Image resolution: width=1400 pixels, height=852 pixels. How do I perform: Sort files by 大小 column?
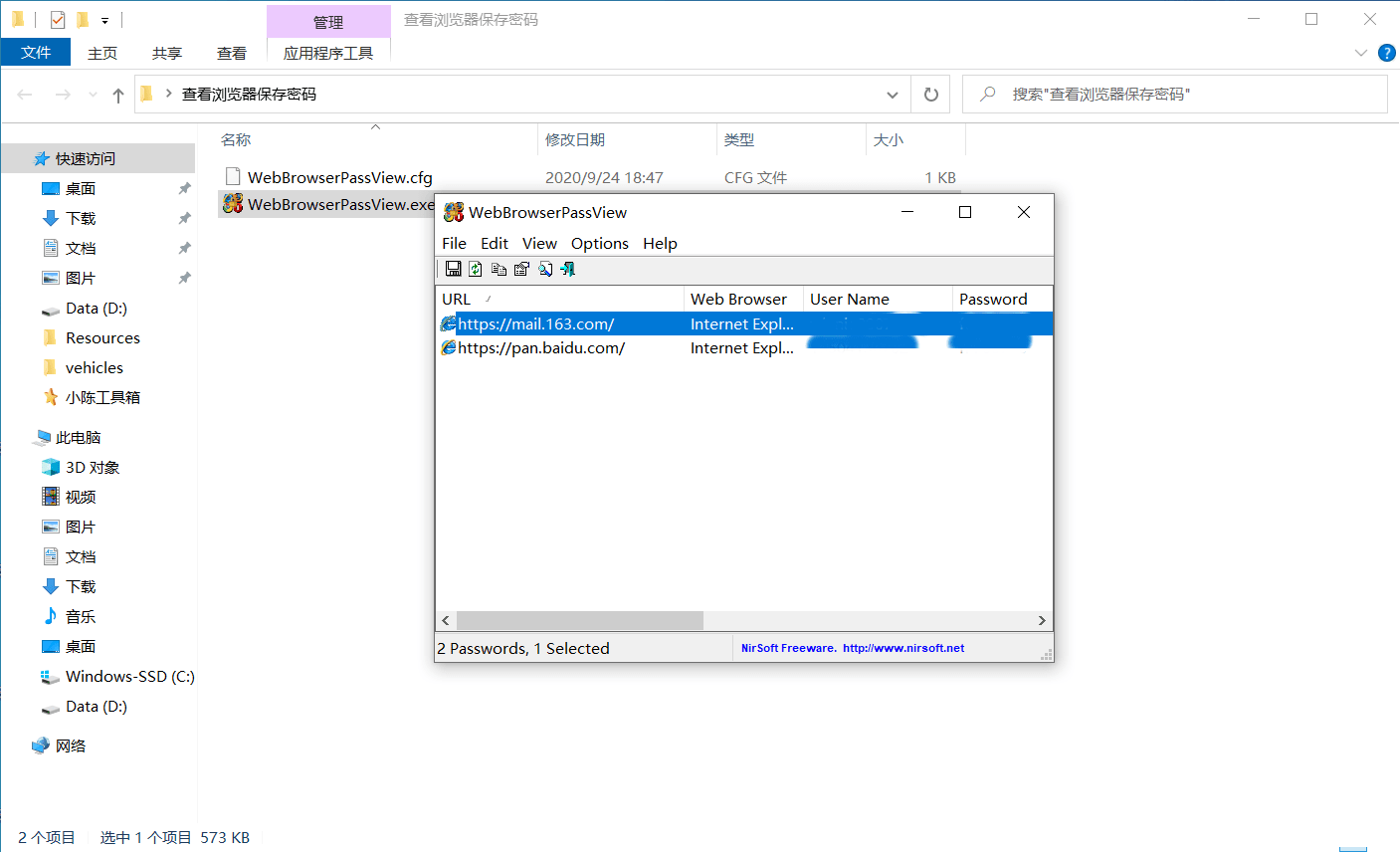point(915,139)
